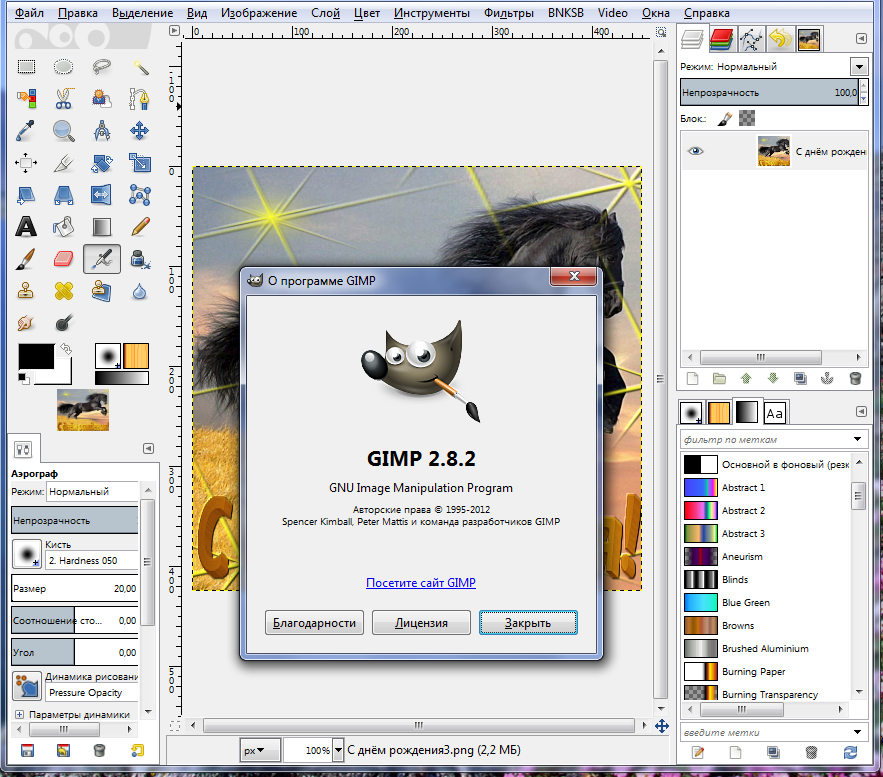Select the Text tool
The image size is (883, 777).
tap(26, 227)
